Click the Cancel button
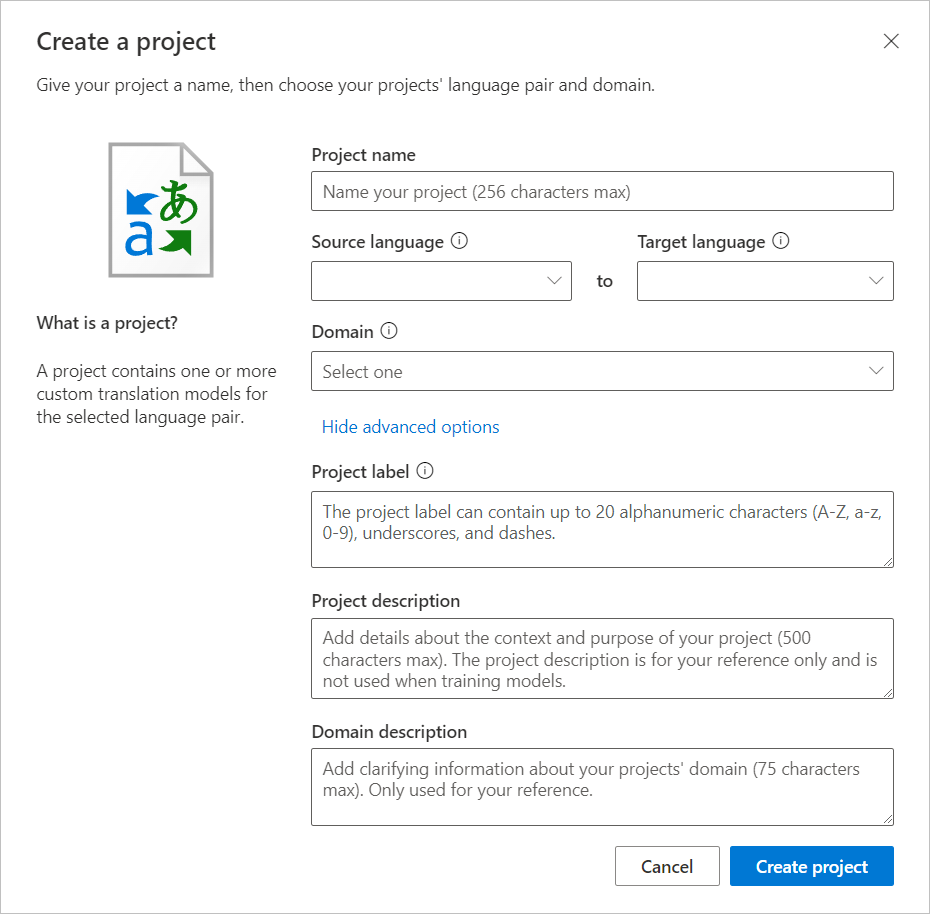930x914 pixels. (667, 866)
